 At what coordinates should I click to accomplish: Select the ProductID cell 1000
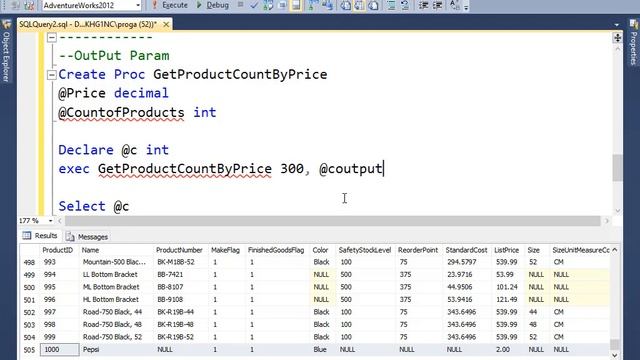[x=60, y=350]
